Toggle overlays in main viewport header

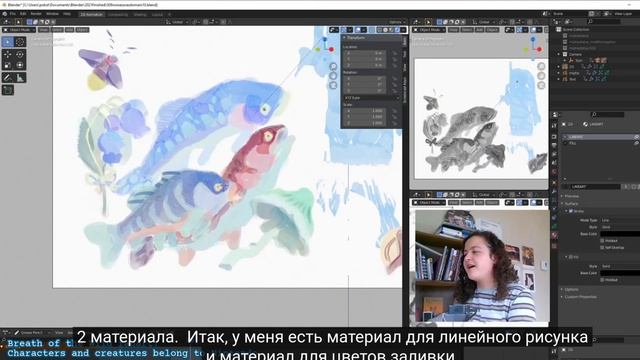tap(358, 30)
